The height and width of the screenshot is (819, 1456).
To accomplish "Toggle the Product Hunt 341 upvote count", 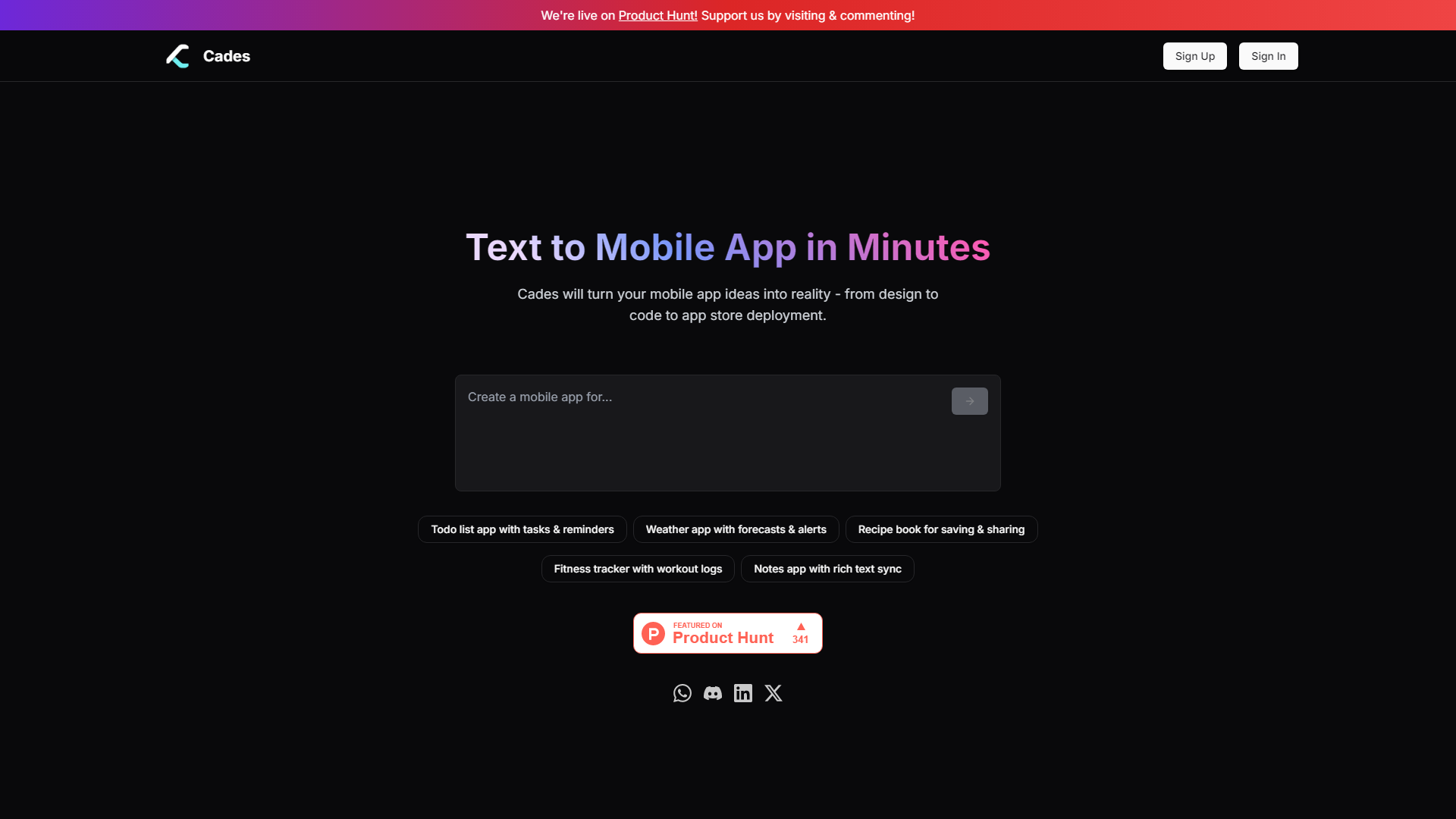I will [x=800, y=632].
